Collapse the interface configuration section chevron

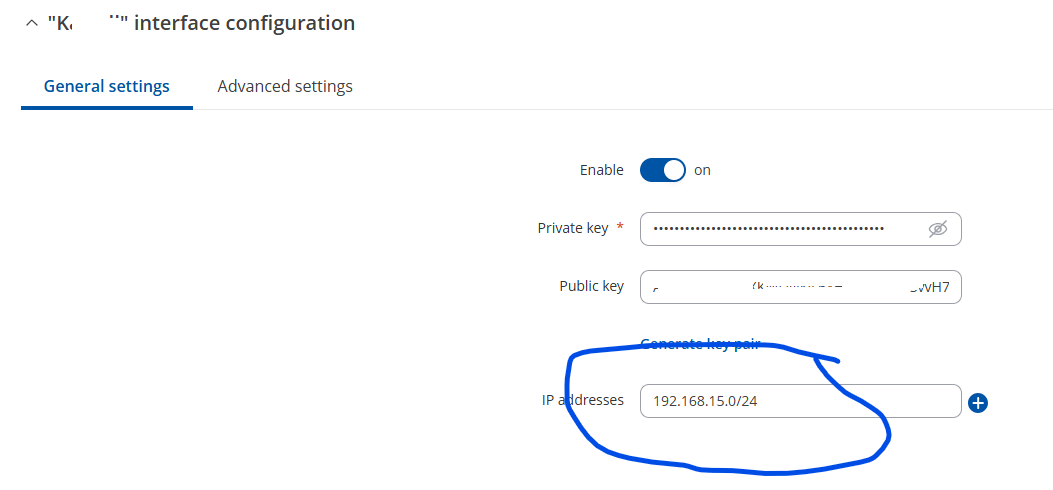32,23
